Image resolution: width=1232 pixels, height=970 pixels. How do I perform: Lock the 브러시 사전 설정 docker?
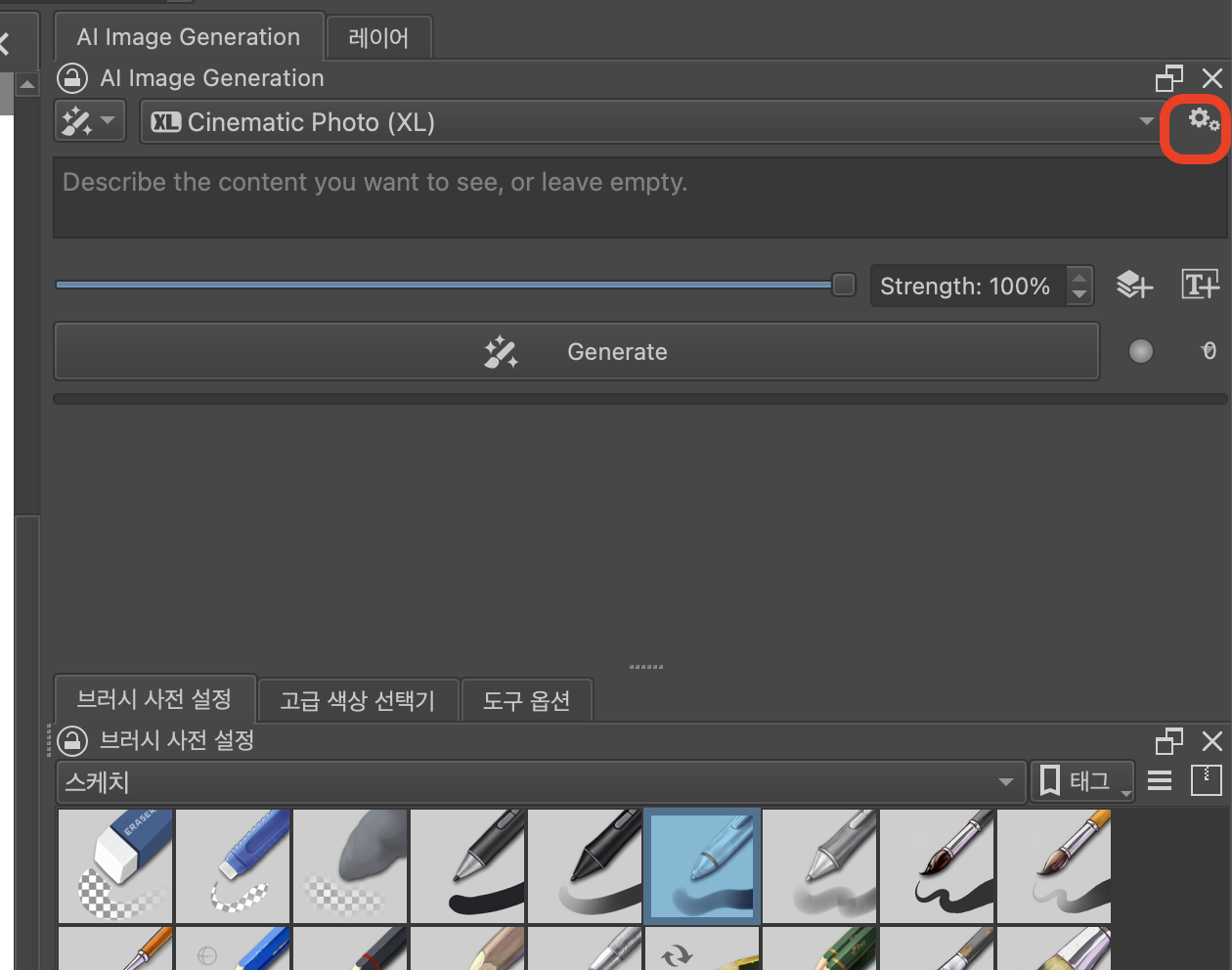point(72,740)
